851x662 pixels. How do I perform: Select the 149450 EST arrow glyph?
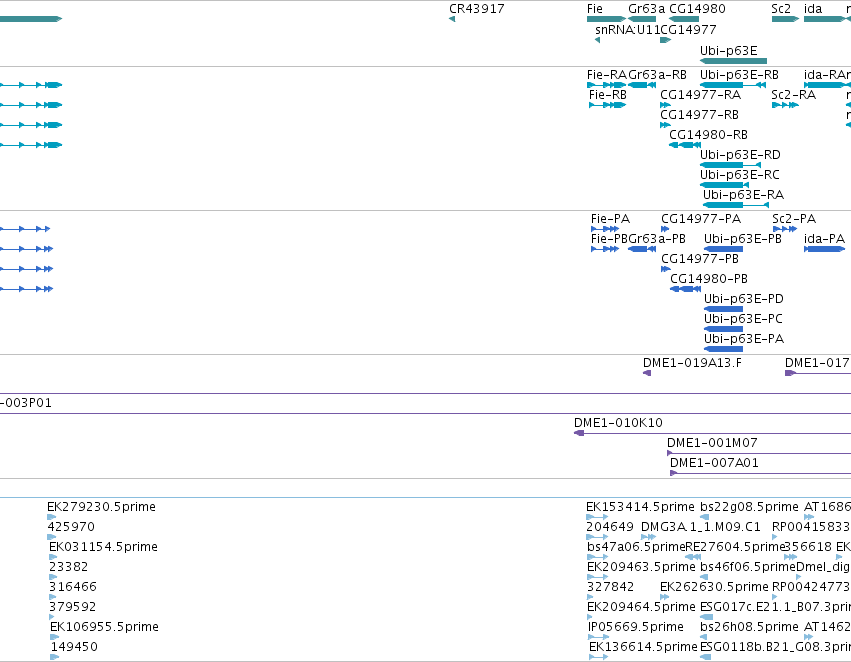point(54,657)
